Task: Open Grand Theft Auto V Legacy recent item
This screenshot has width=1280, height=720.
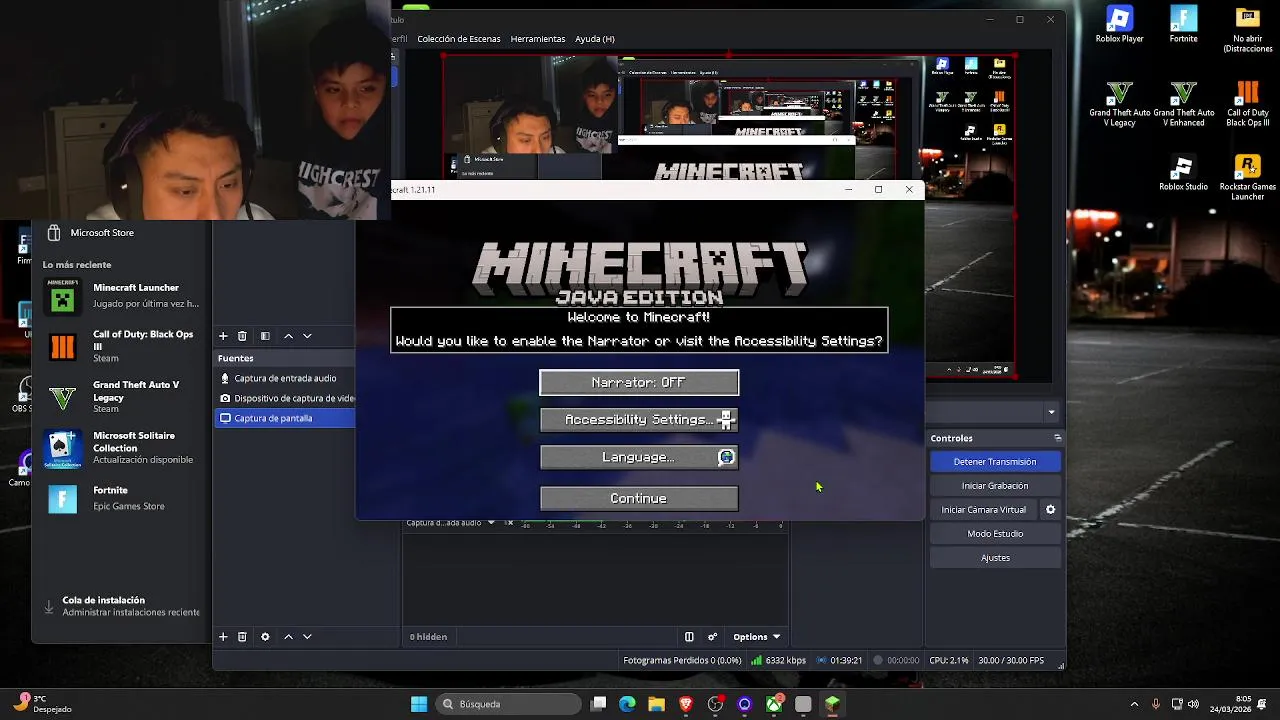Action: (122, 397)
